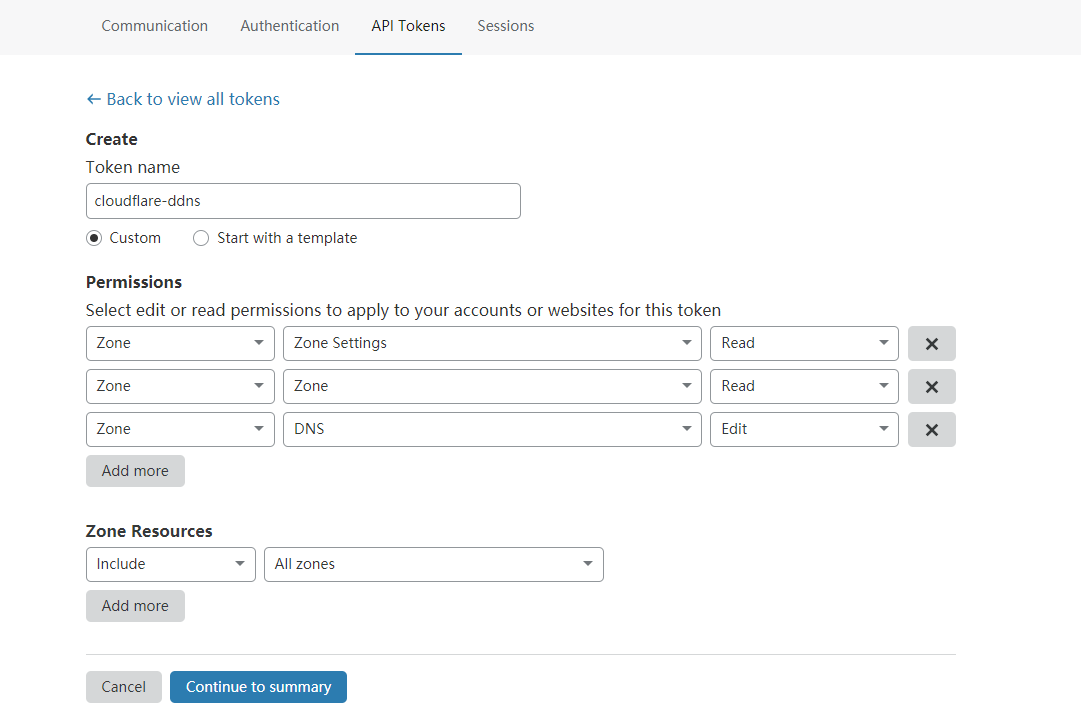
Task: Go to the Sessions tab
Action: [x=506, y=26]
